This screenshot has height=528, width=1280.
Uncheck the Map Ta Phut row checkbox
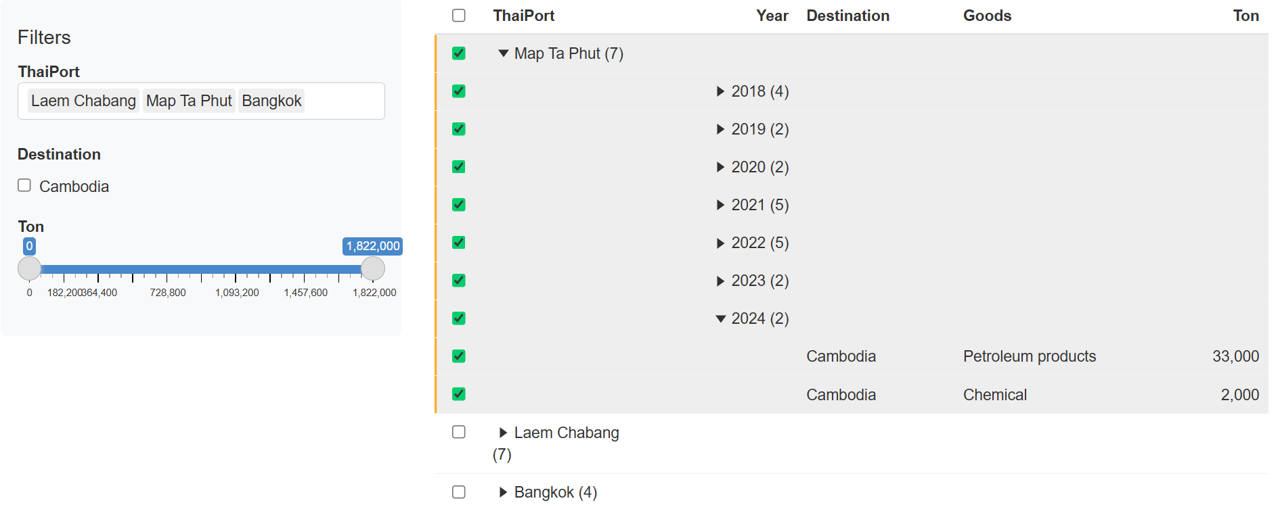[x=459, y=54]
